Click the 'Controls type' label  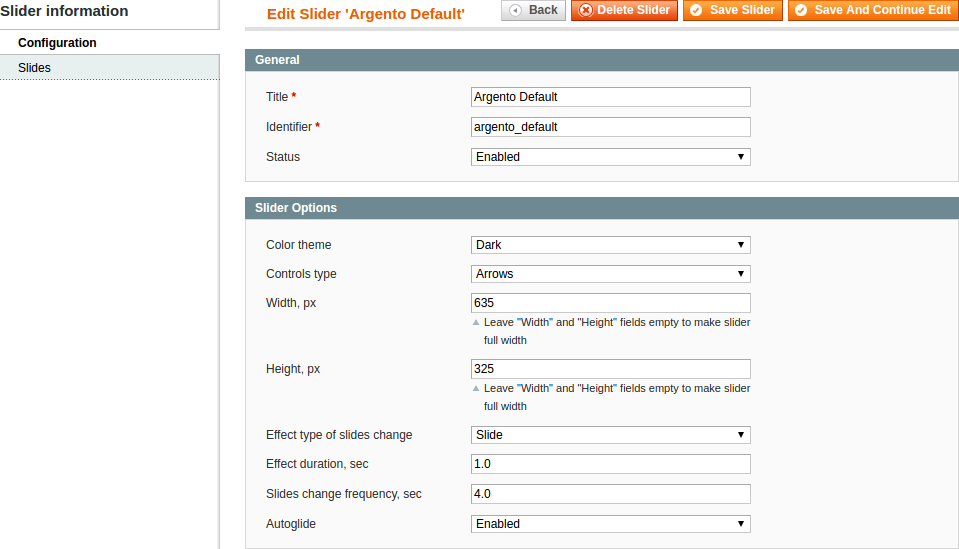pos(301,274)
